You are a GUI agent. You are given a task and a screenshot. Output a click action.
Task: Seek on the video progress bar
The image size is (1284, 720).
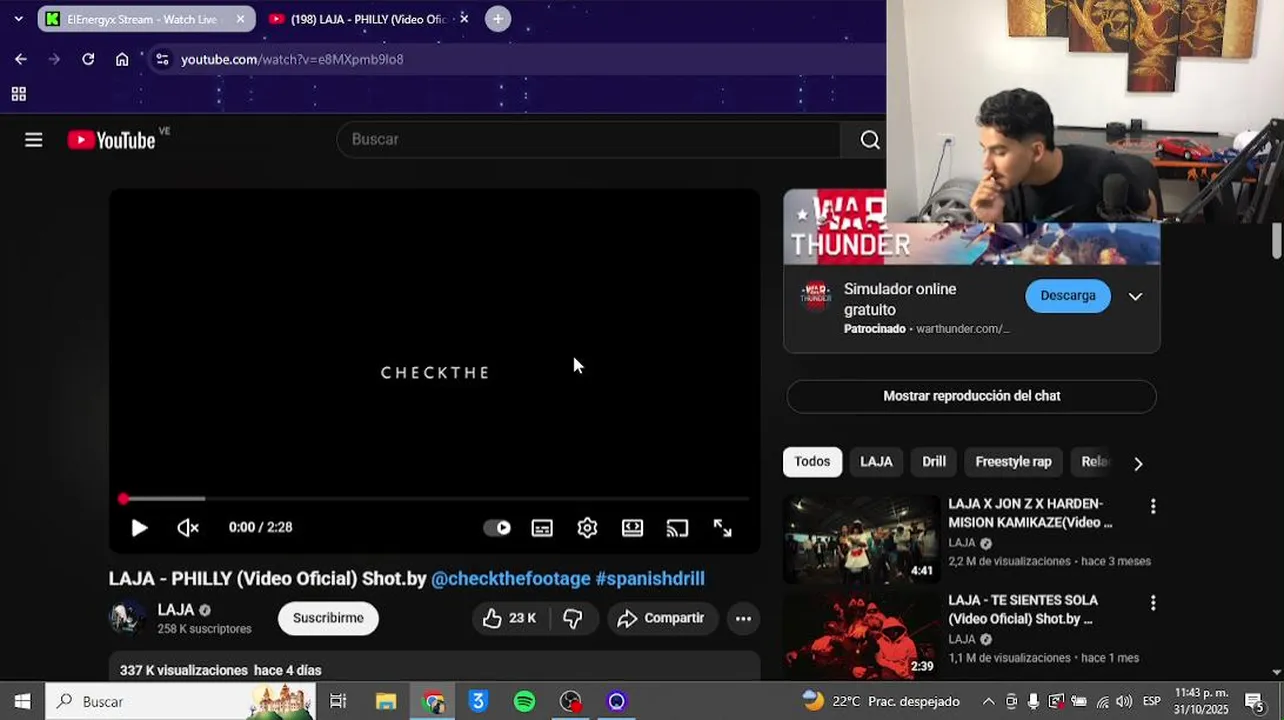(x=435, y=498)
